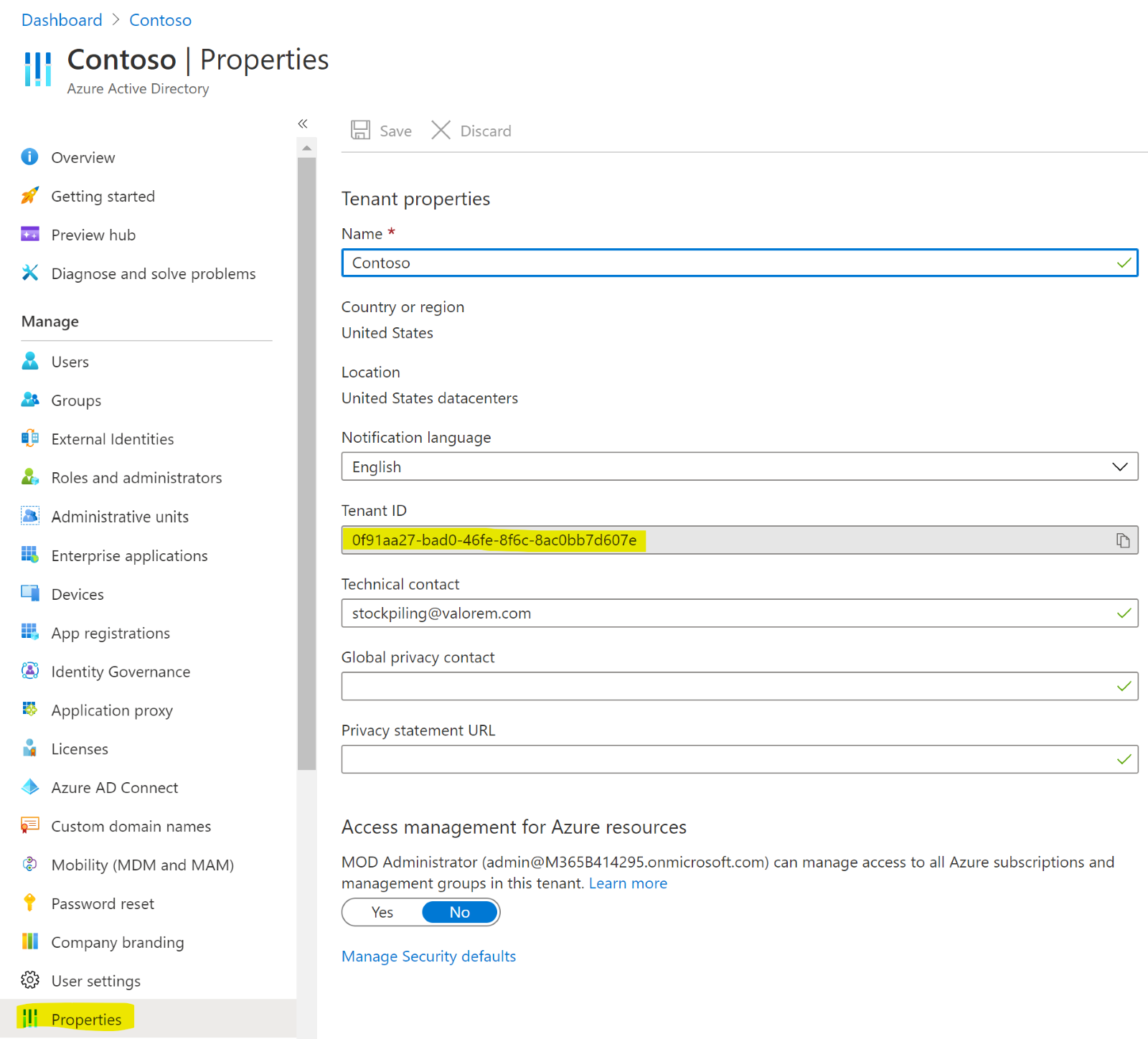Viewport: 1148px width, 1039px height.
Task: Click the Save button label
Action: click(395, 131)
